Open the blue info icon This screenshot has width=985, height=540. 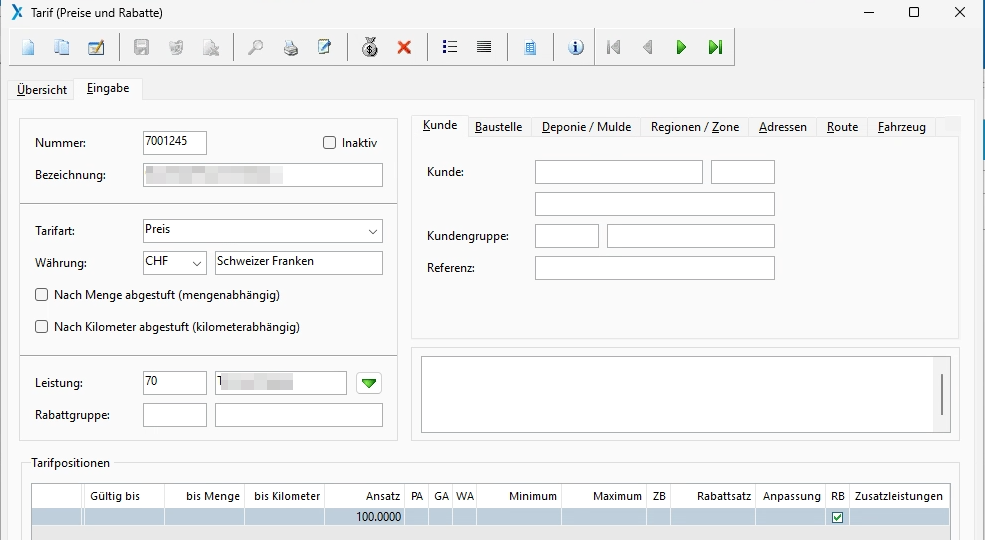(x=575, y=47)
